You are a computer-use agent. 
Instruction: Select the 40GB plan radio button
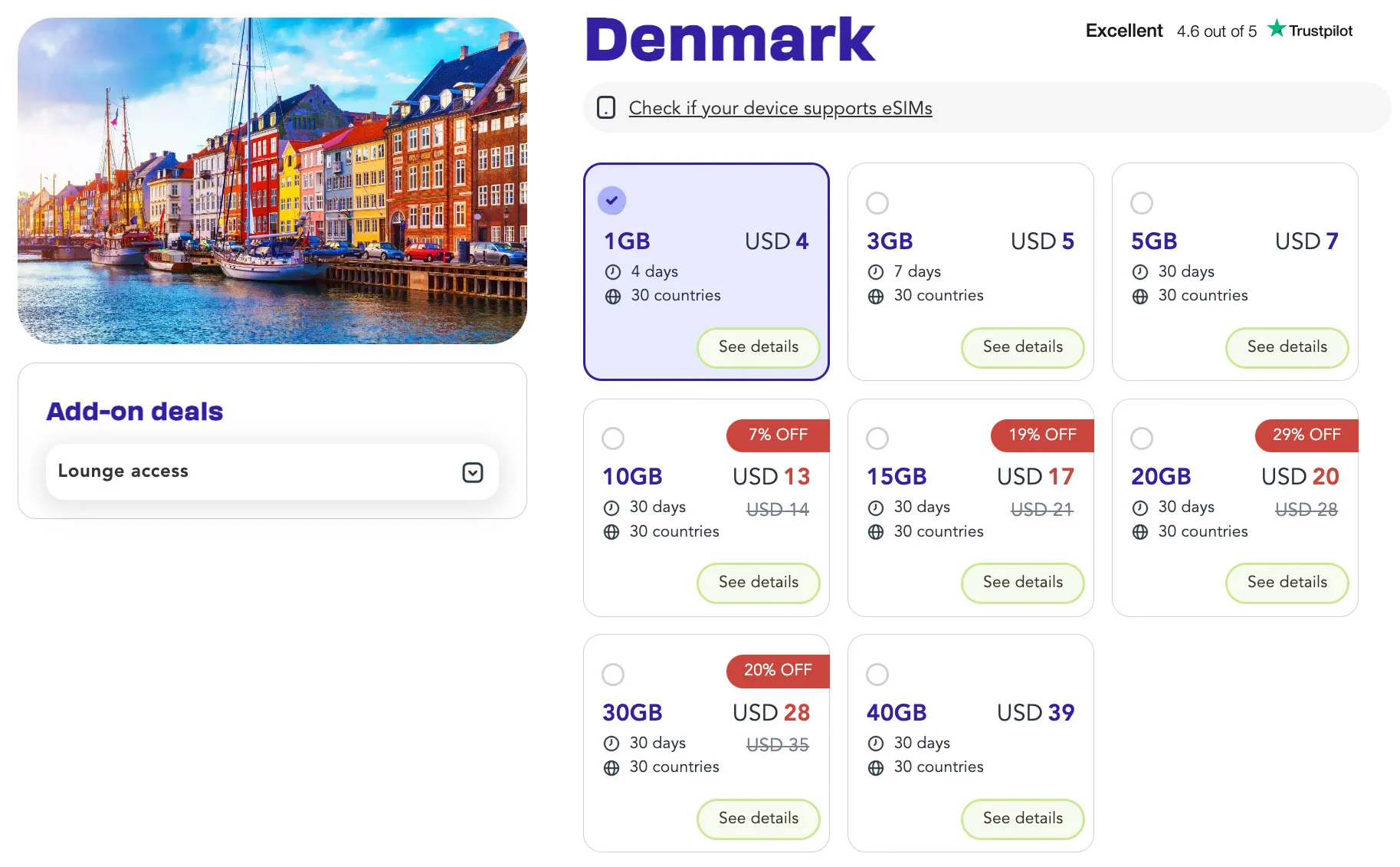[x=877, y=675]
